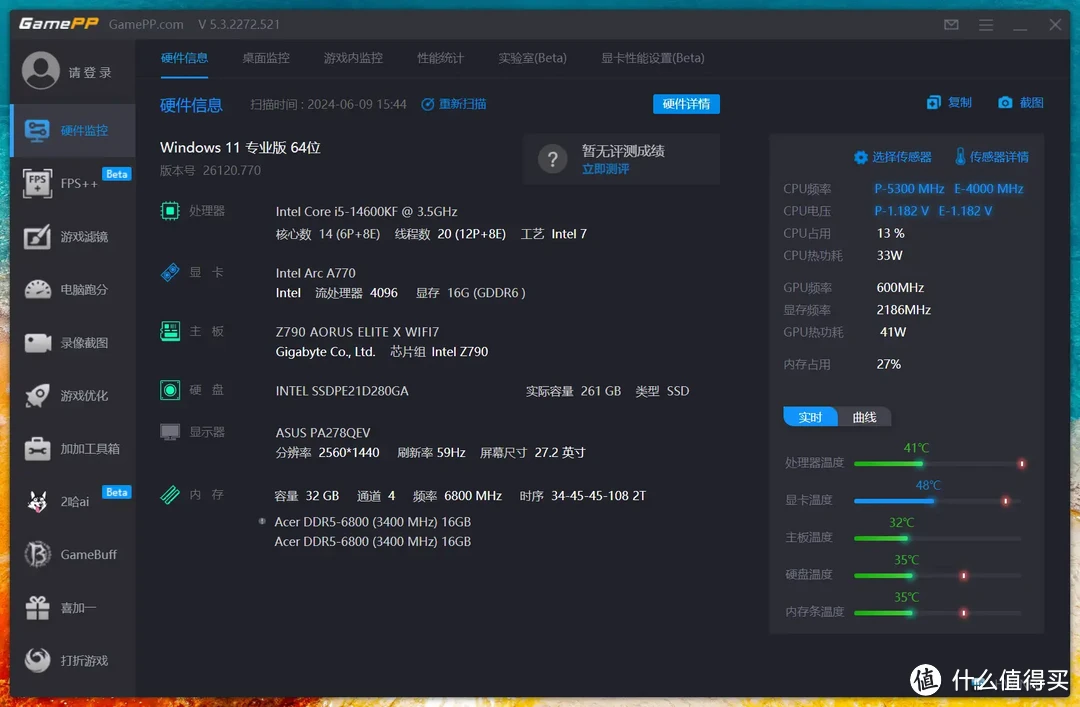Select the 实验室(Beta) tab
The image size is (1080, 707).
click(532, 58)
